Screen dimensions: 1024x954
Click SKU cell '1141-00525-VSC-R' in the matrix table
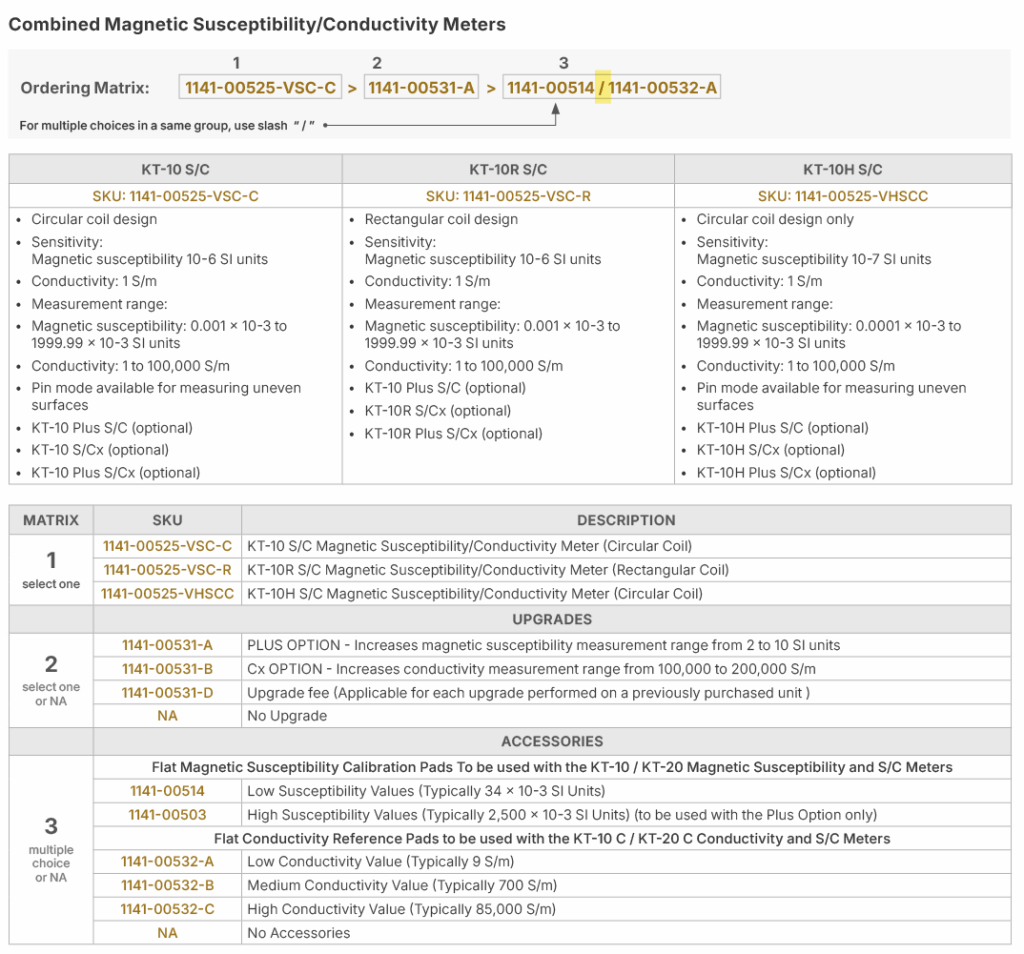point(167,570)
